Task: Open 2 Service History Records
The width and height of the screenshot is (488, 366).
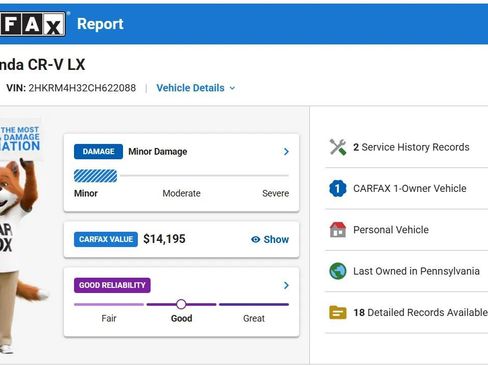Action: click(x=406, y=147)
